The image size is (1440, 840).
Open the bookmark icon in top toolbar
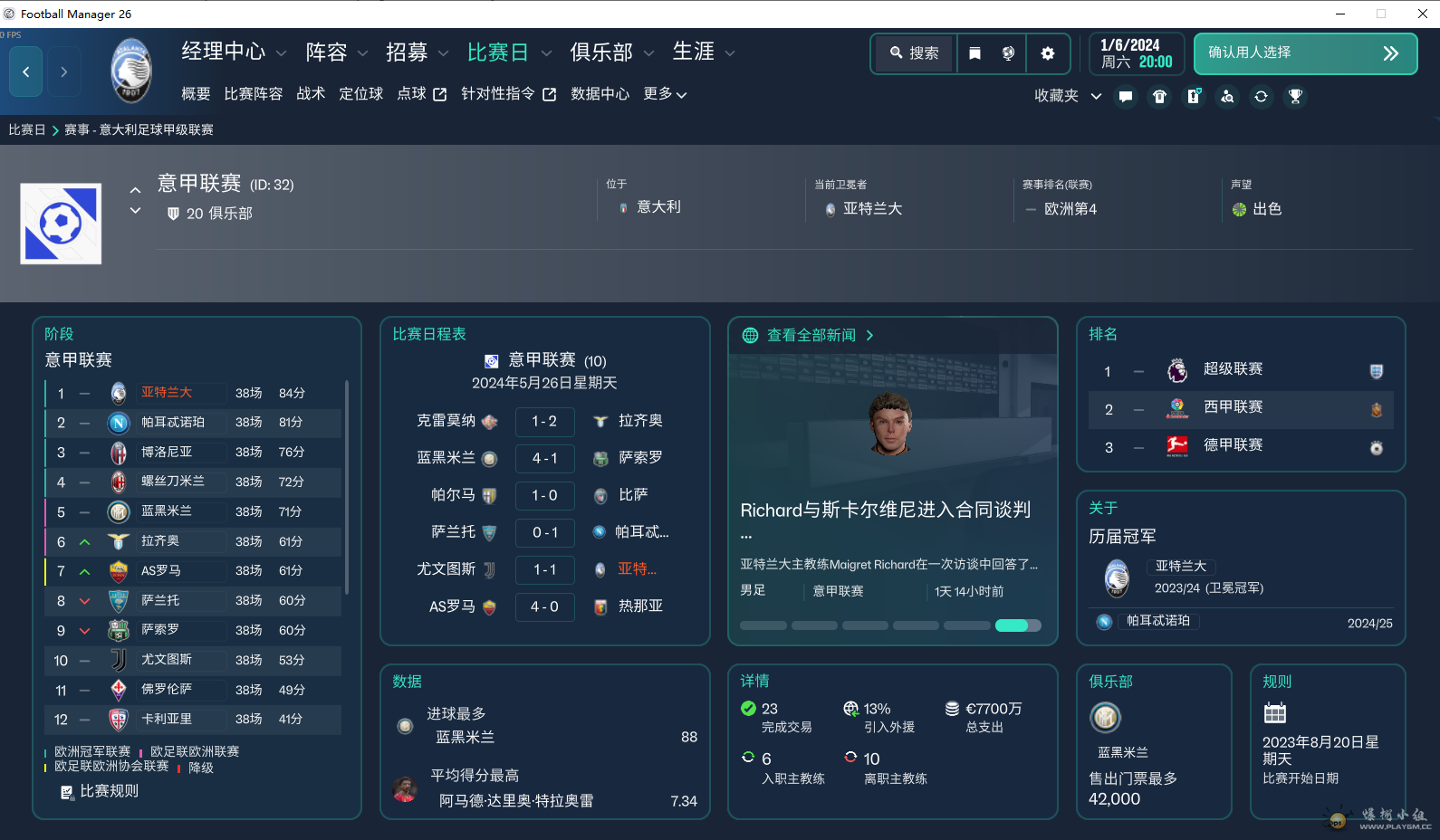click(974, 53)
